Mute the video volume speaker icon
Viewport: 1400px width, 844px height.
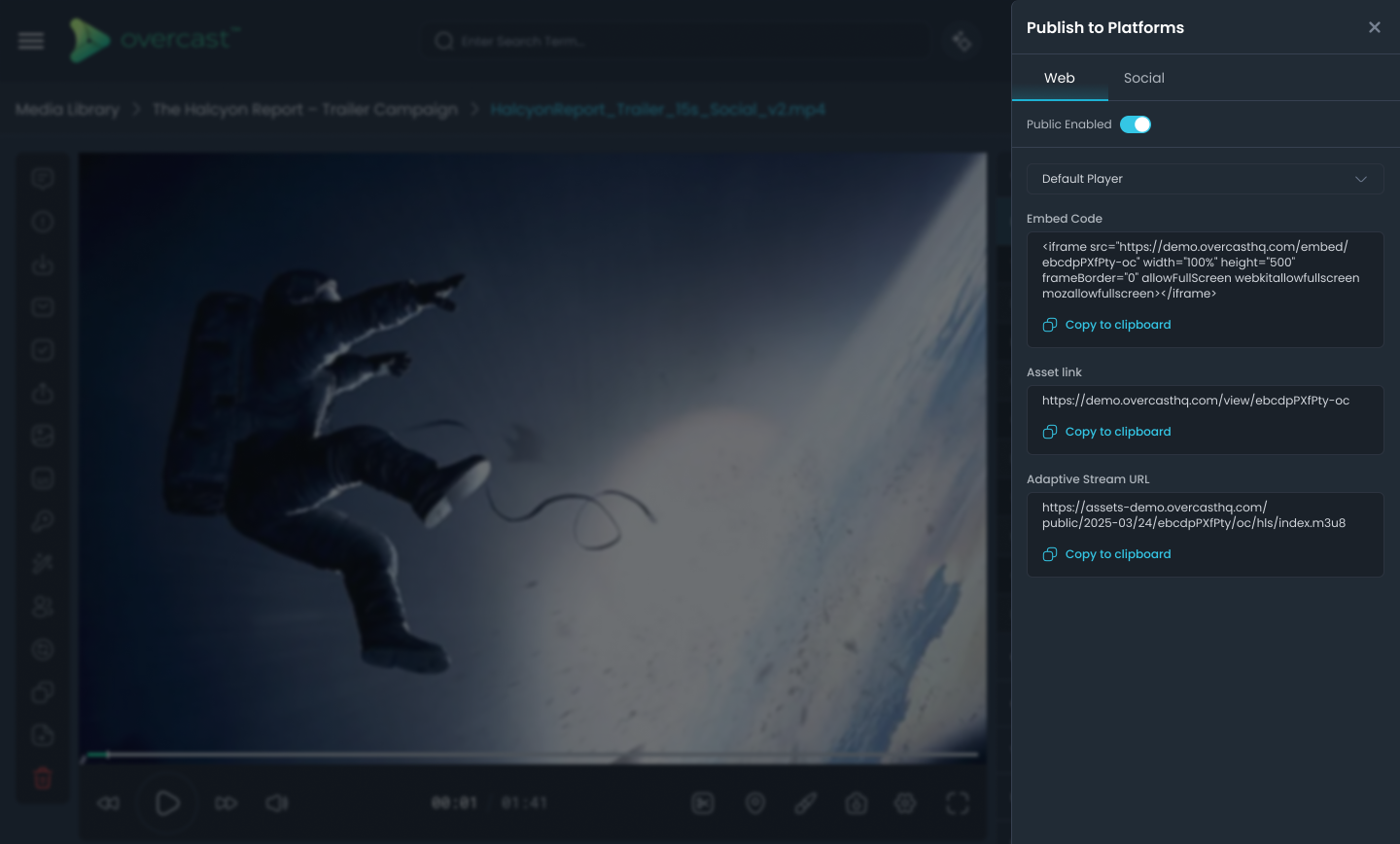tap(277, 803)
